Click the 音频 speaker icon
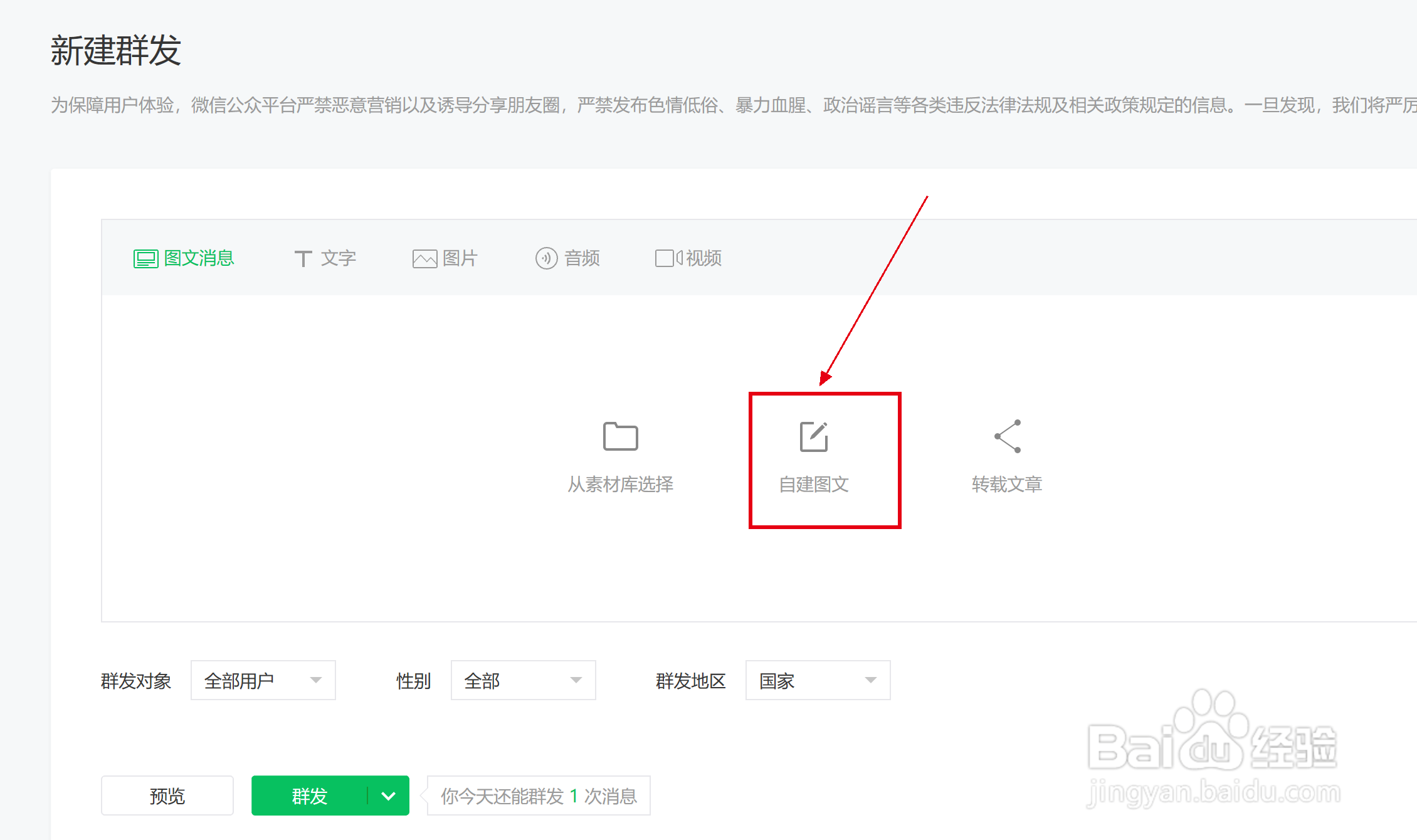The height and width of the screenshot is (840, 1417). point(545,258)
